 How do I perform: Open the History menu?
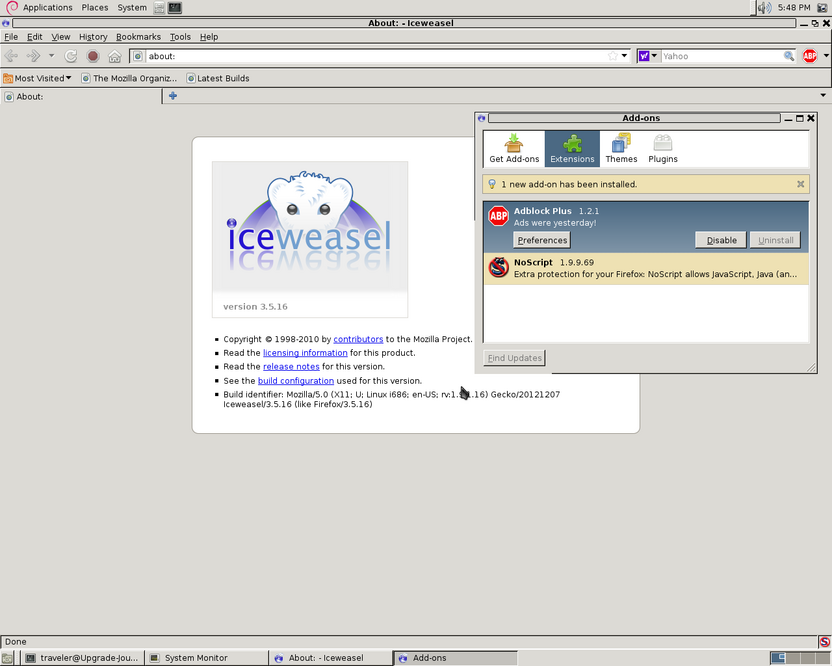tap(93, 37)
